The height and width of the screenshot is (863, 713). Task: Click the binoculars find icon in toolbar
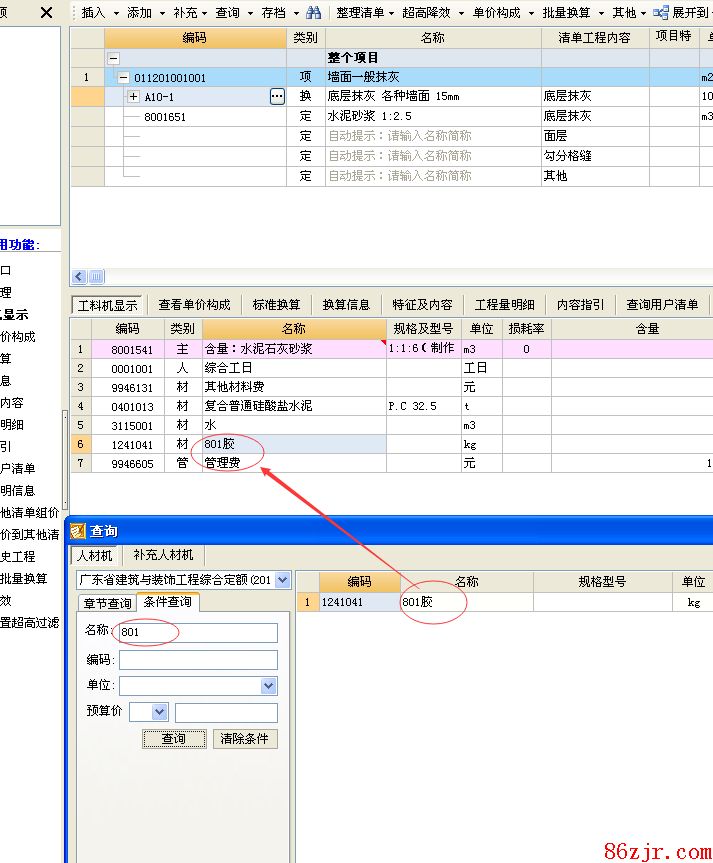314,13
